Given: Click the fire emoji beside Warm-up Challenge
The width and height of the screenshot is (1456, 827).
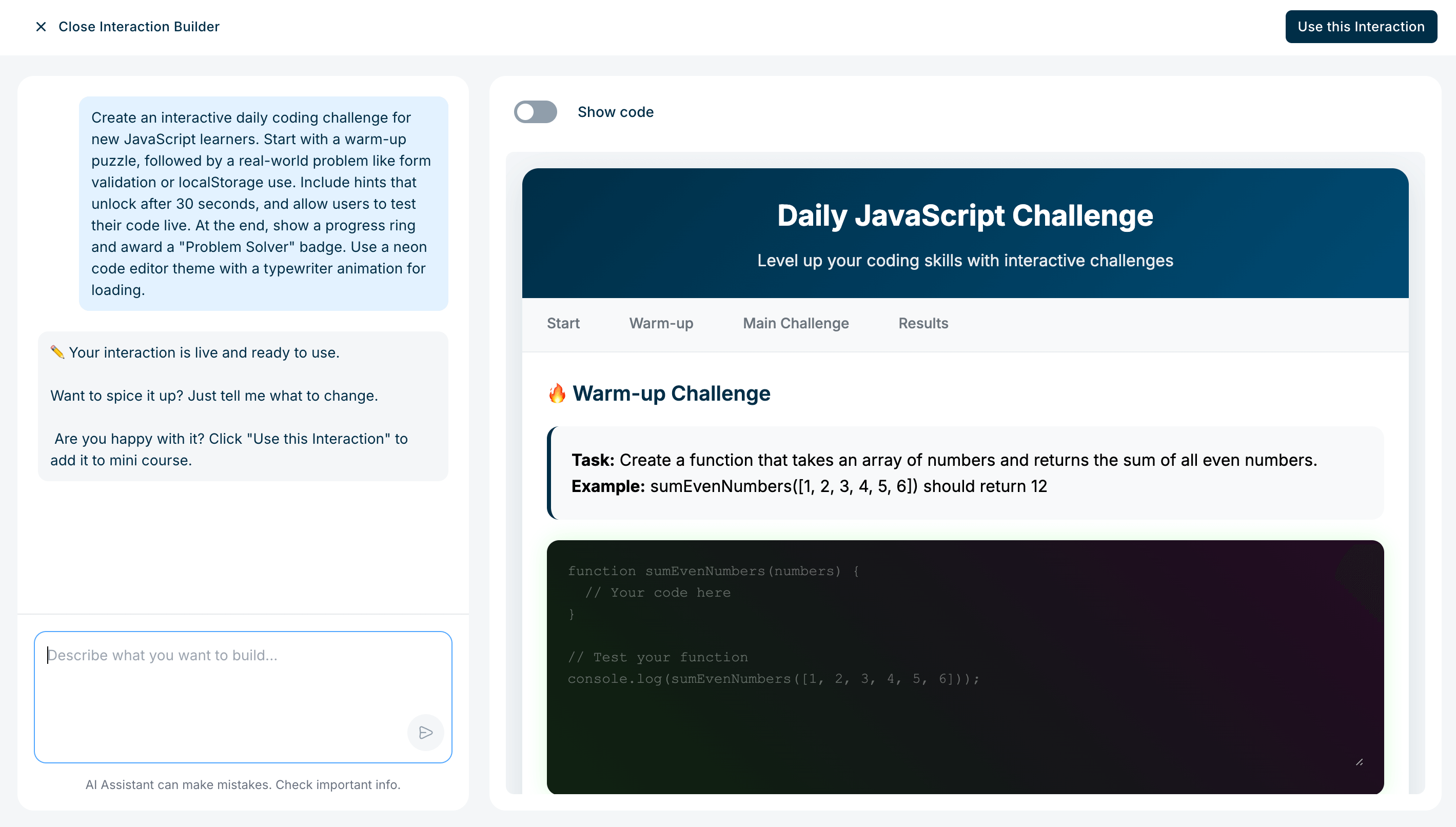Looking at the screenshot, I should [x=557, y=393].
